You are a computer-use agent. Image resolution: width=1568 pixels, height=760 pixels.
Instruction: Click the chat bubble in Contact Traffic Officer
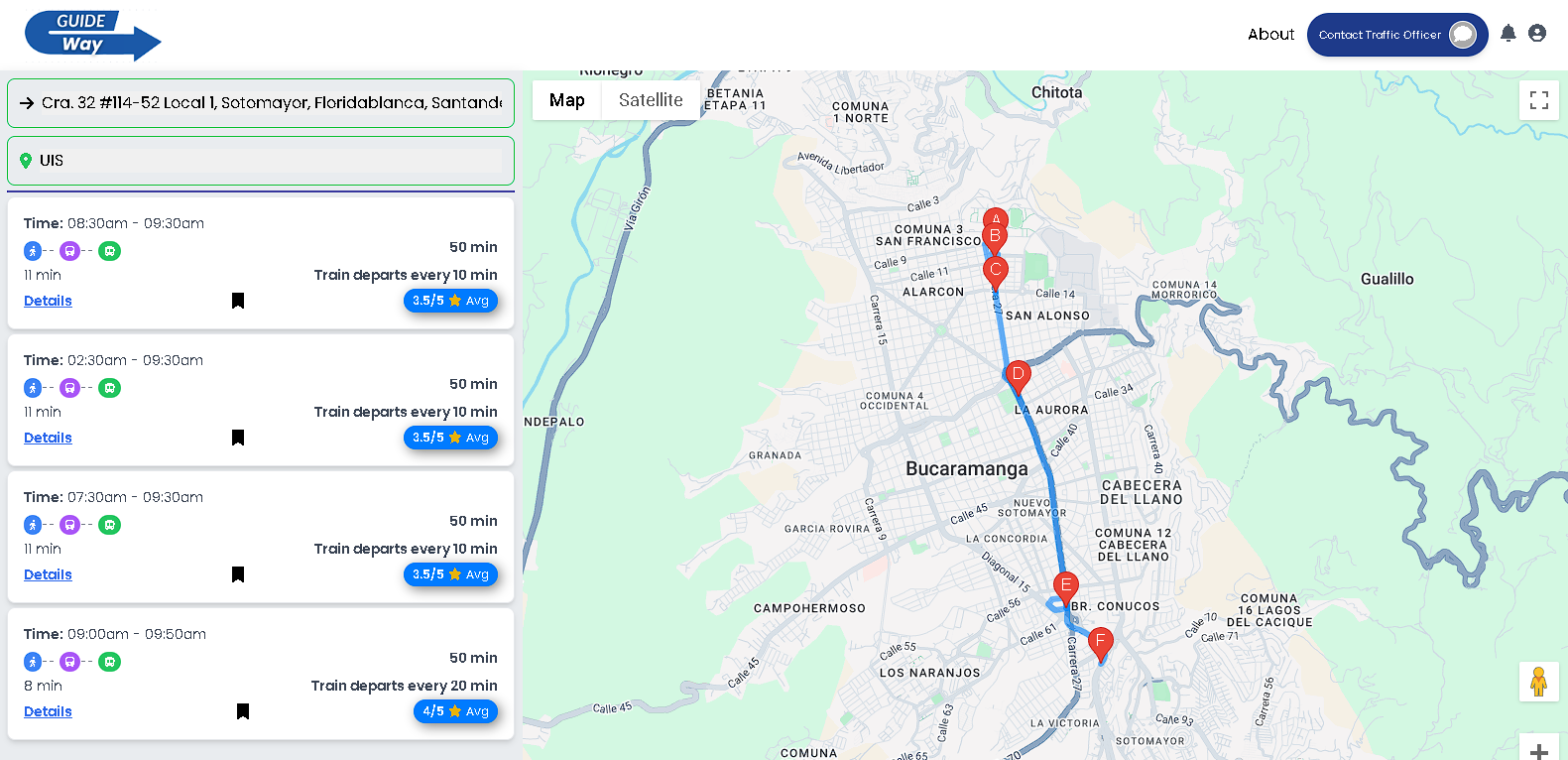click(1463, 35)
